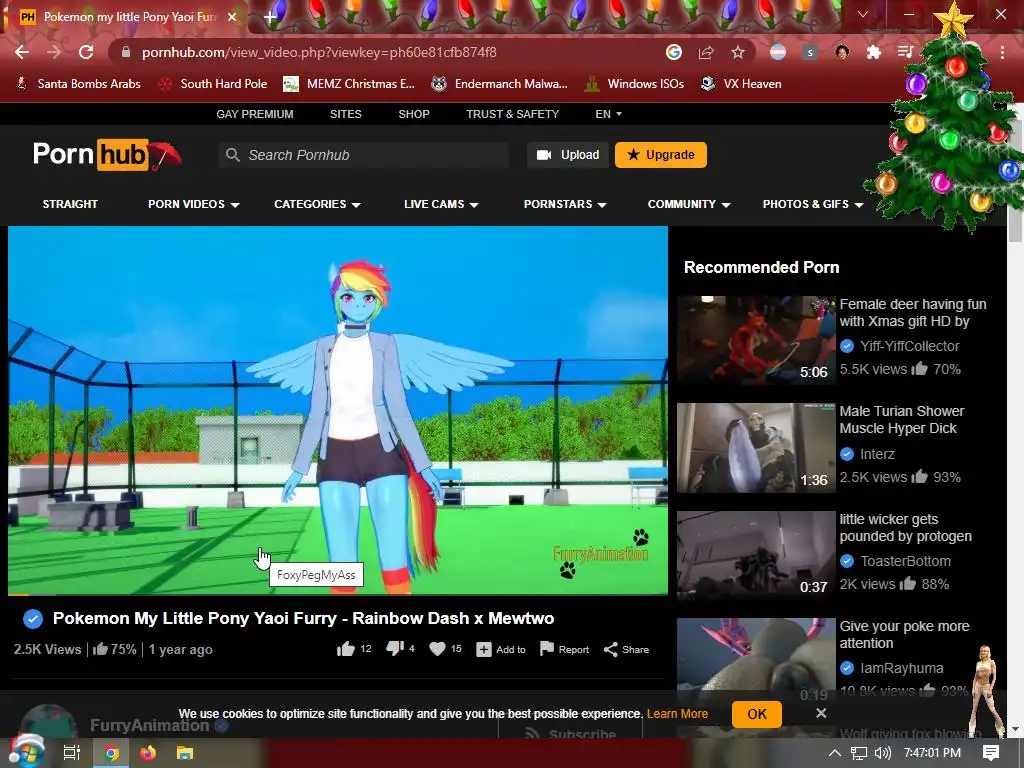Click the thumbs down icon with 4
This screenshot has width=1024, height=768.
click(395, 648)
